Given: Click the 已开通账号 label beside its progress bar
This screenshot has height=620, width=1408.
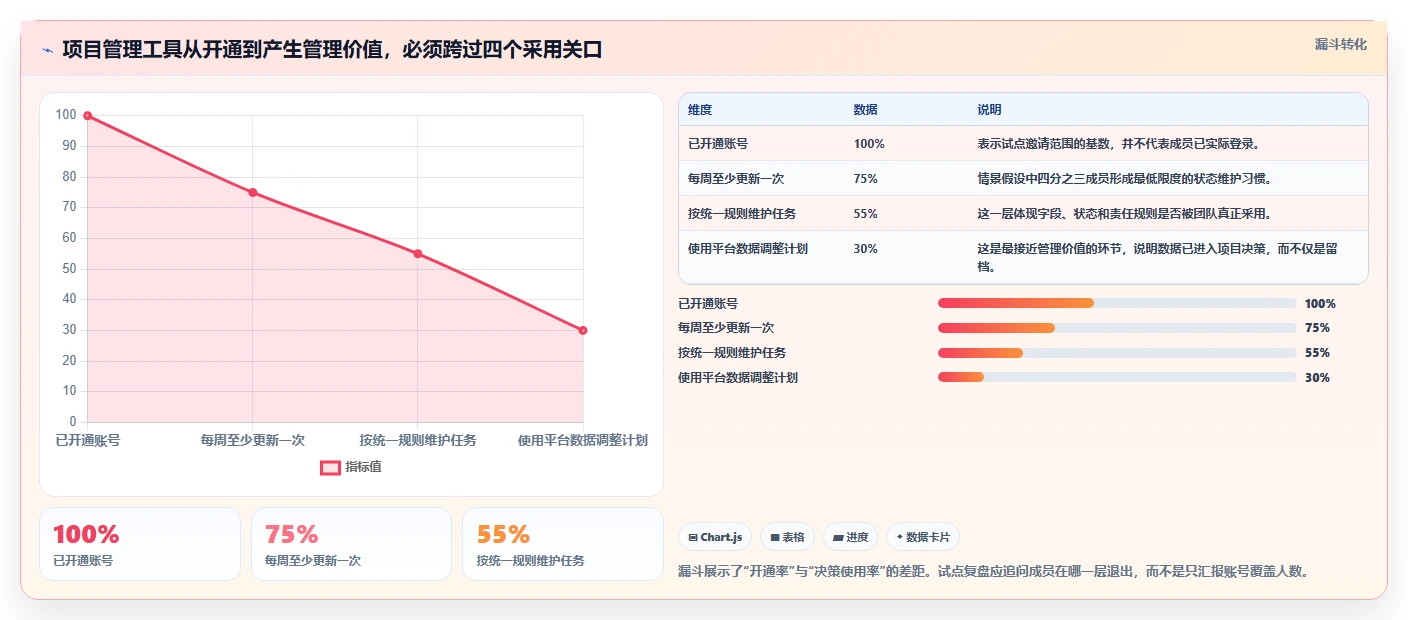Looking at the screenshot, I should click(708, 303).
